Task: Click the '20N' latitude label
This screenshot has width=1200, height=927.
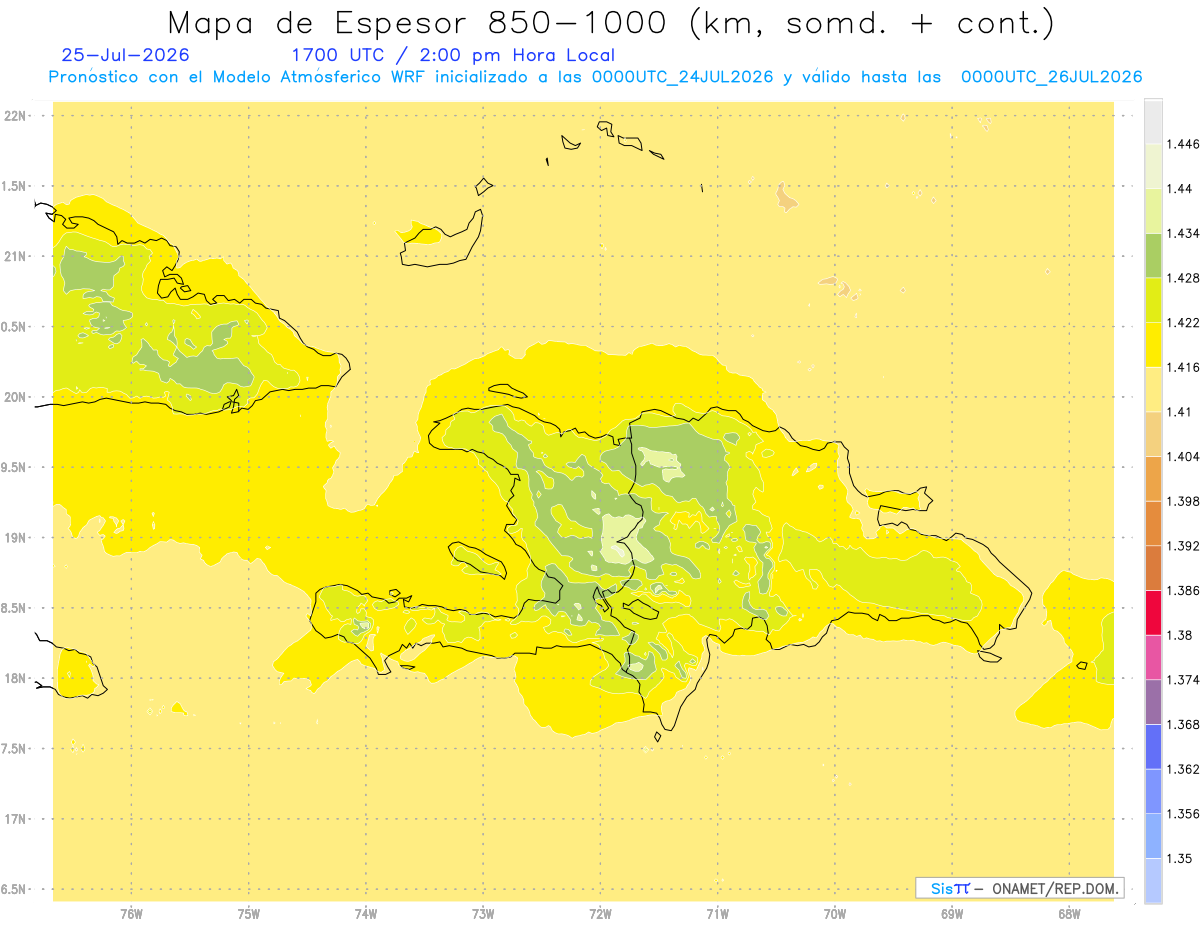Action: click(x=16, y=398)
